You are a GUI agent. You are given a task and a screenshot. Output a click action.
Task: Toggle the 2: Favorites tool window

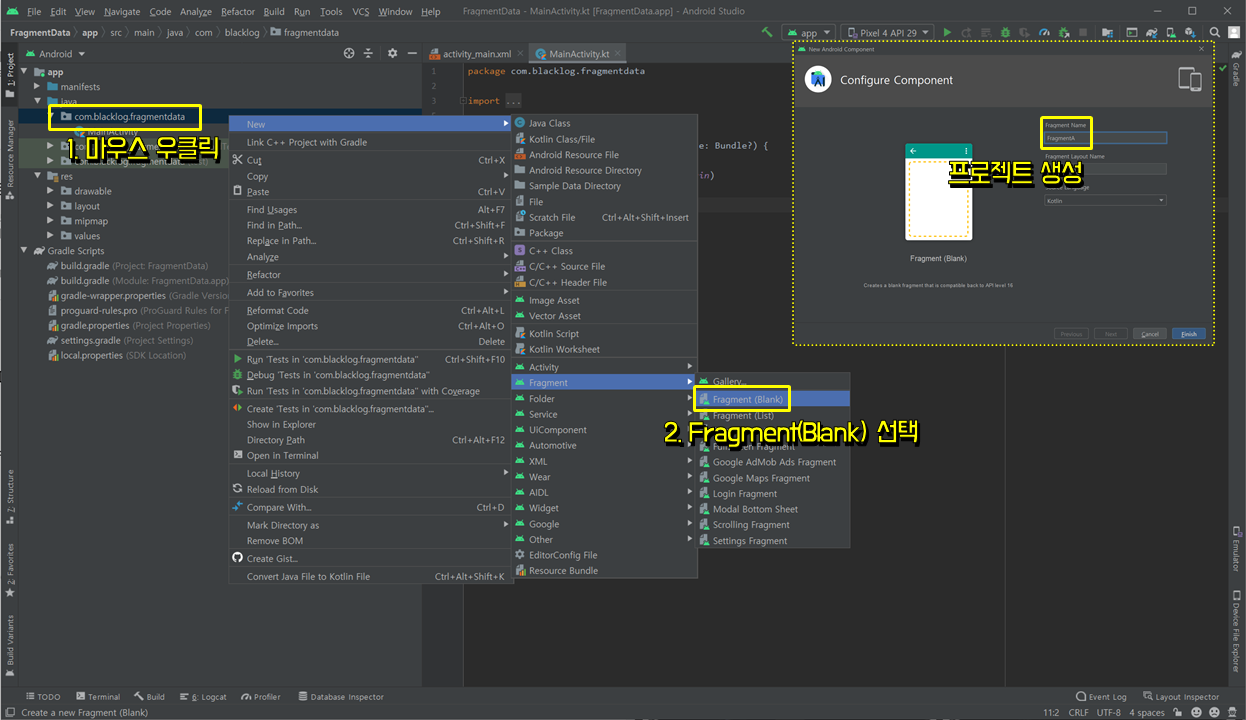[9, 571]
